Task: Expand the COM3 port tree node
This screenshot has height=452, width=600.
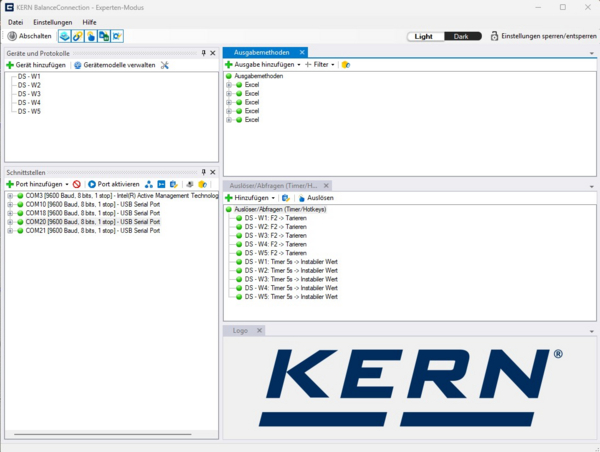Action: click(x=10, y=196)
